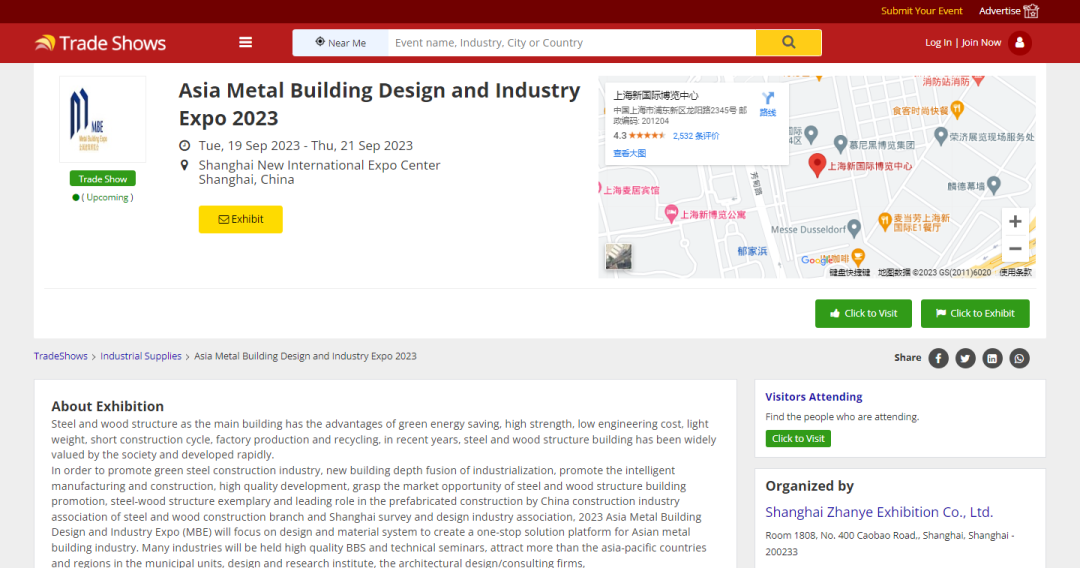Open the street view thumbnail on map

click(x=619, y=257)
